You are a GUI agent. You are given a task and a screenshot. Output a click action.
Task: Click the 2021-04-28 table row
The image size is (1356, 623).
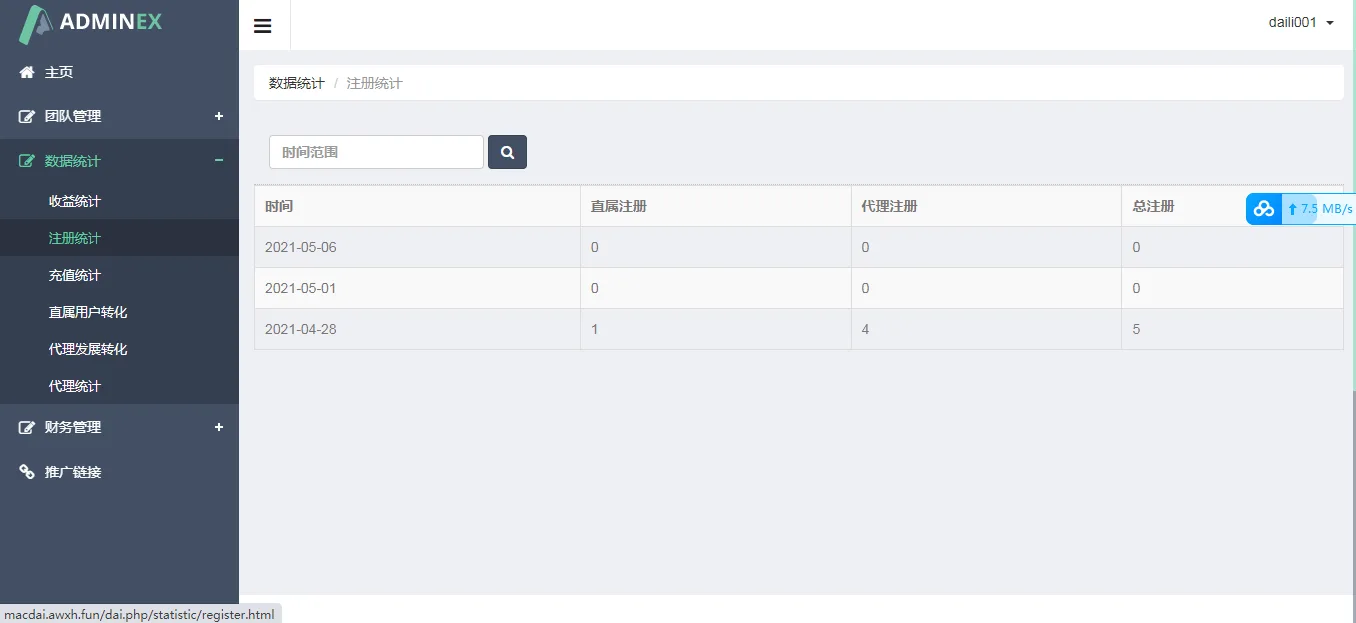(x=798, y=329)
